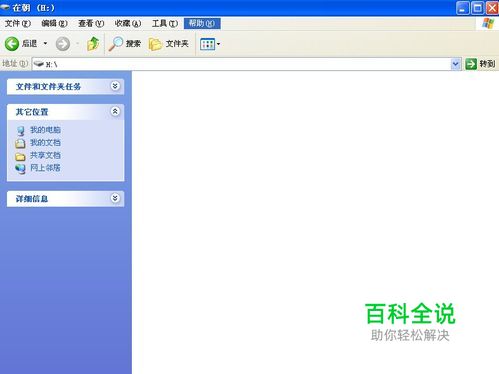
Task: Toggle the Folders (文件夹) pane
Action: pos(169,44)
